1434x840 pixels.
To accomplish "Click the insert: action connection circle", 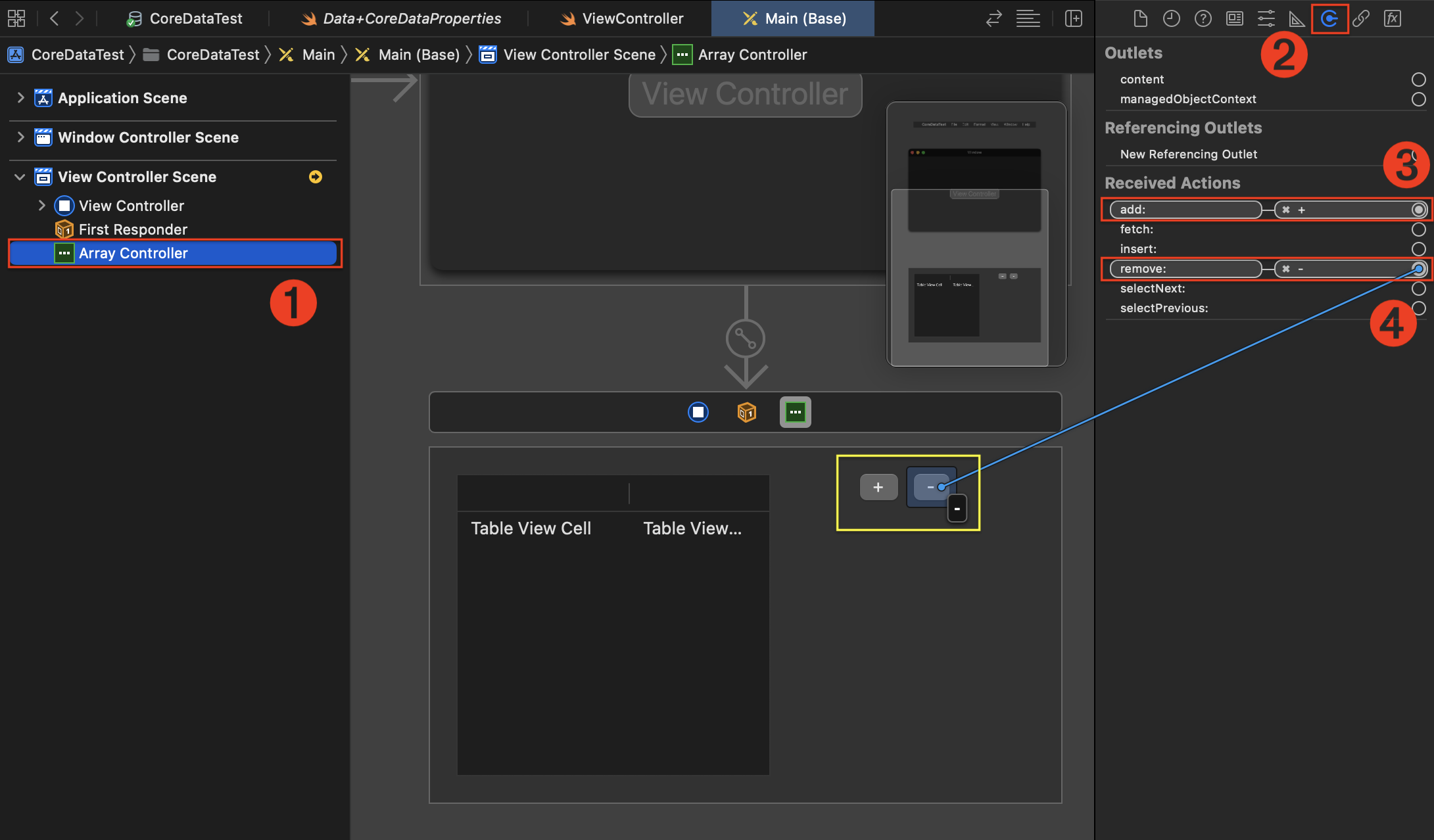I will tap(1418, 249).
